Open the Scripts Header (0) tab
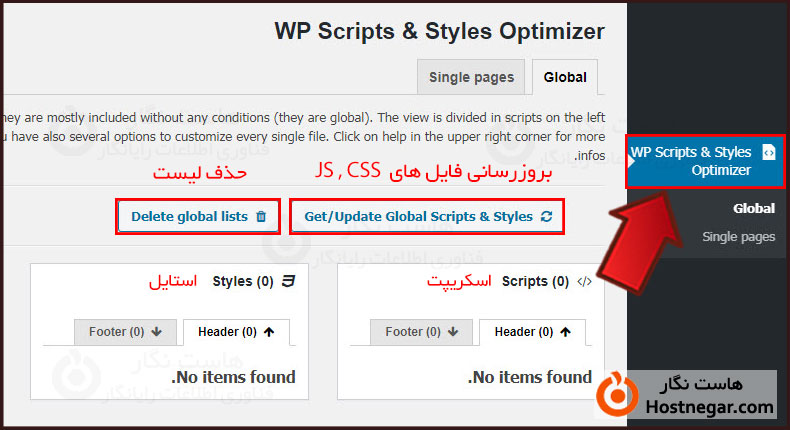This screenshot has width=790, height=430. (x=532, y=332)
